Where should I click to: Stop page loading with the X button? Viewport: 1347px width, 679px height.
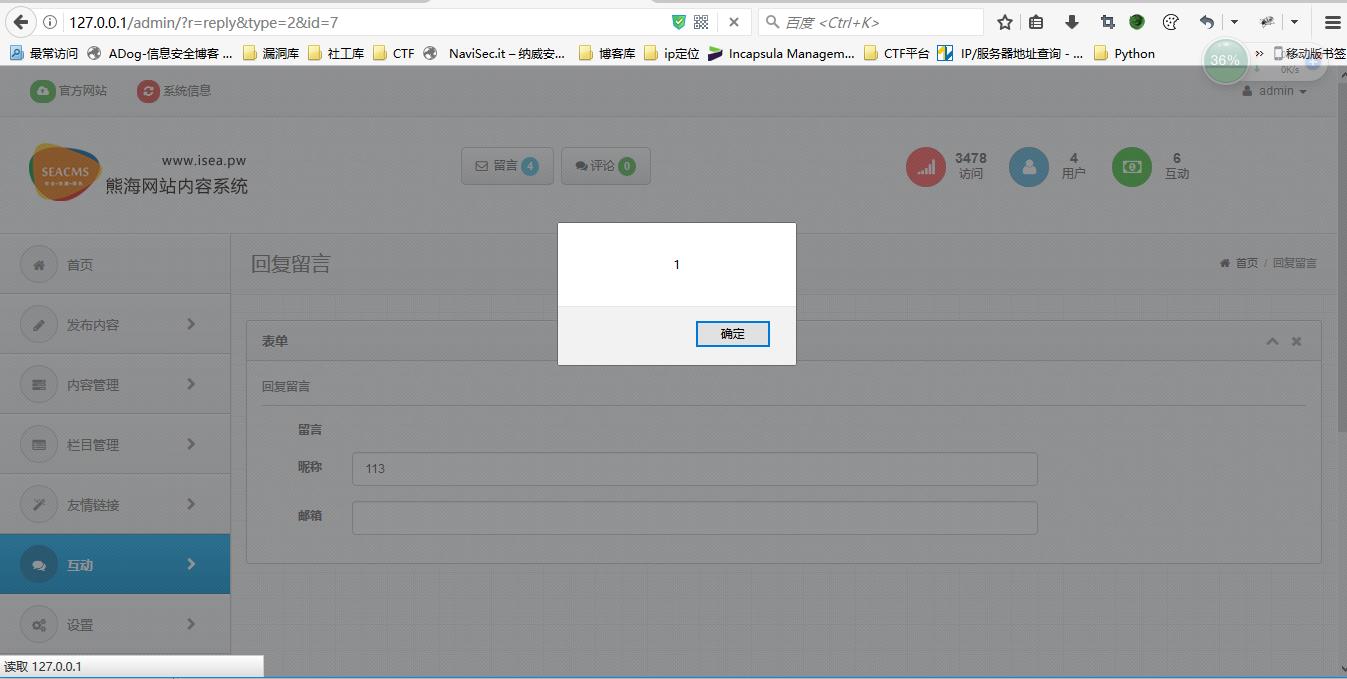pyautogui.click(x=733, y=22)
